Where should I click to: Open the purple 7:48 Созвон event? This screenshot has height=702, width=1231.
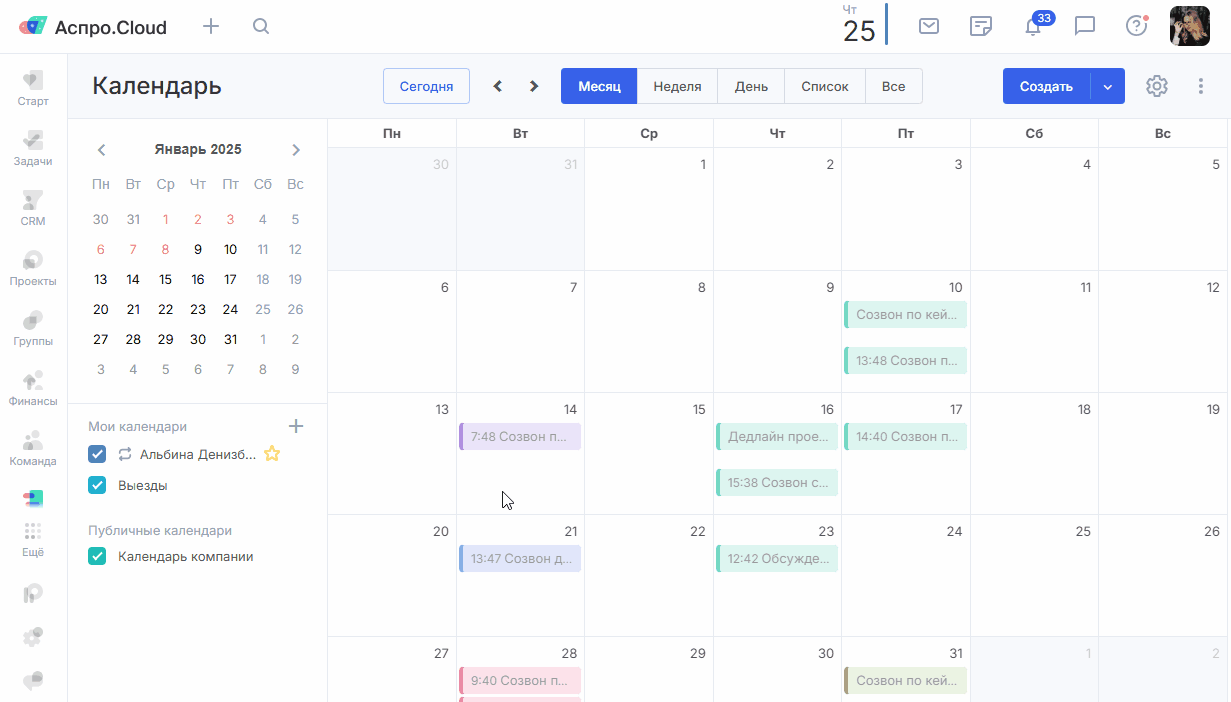tap(520, 437)
